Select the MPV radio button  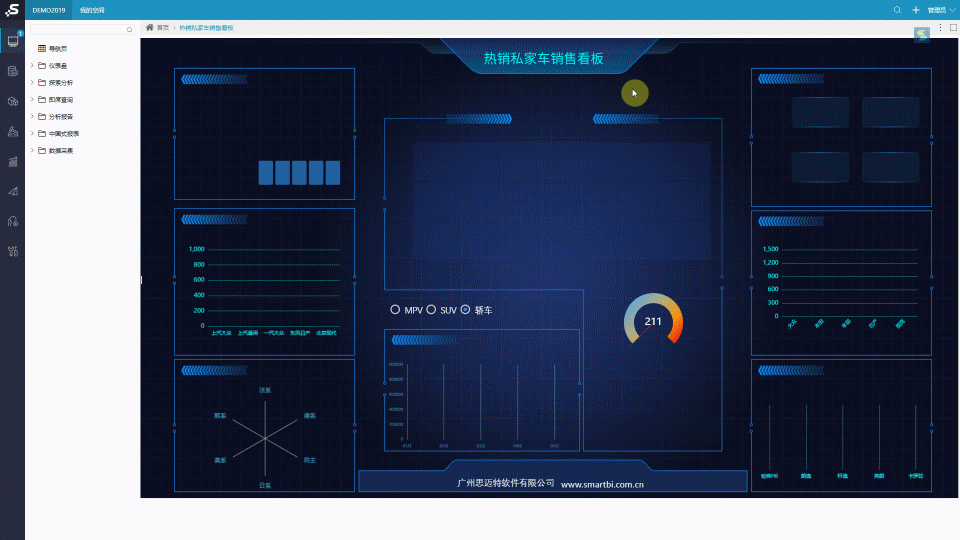395,310
